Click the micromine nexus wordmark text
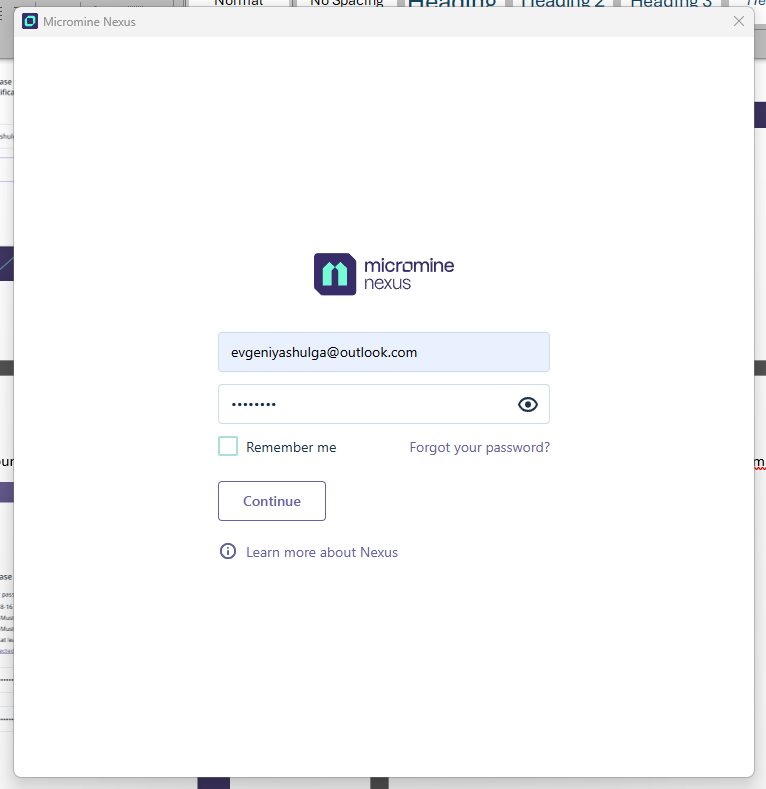 (x=408, y=274)
